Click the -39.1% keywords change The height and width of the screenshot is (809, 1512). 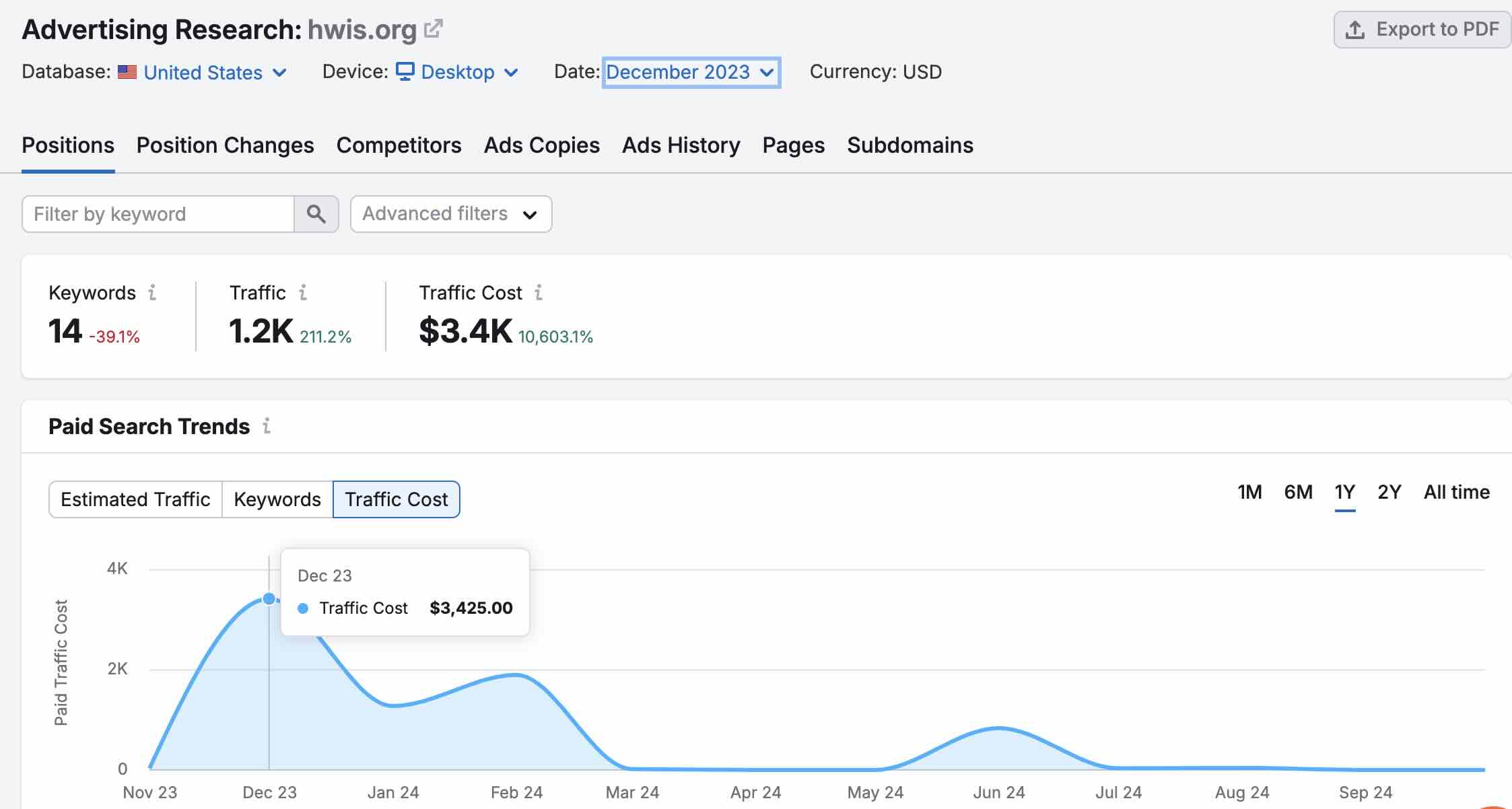(114, 337)
